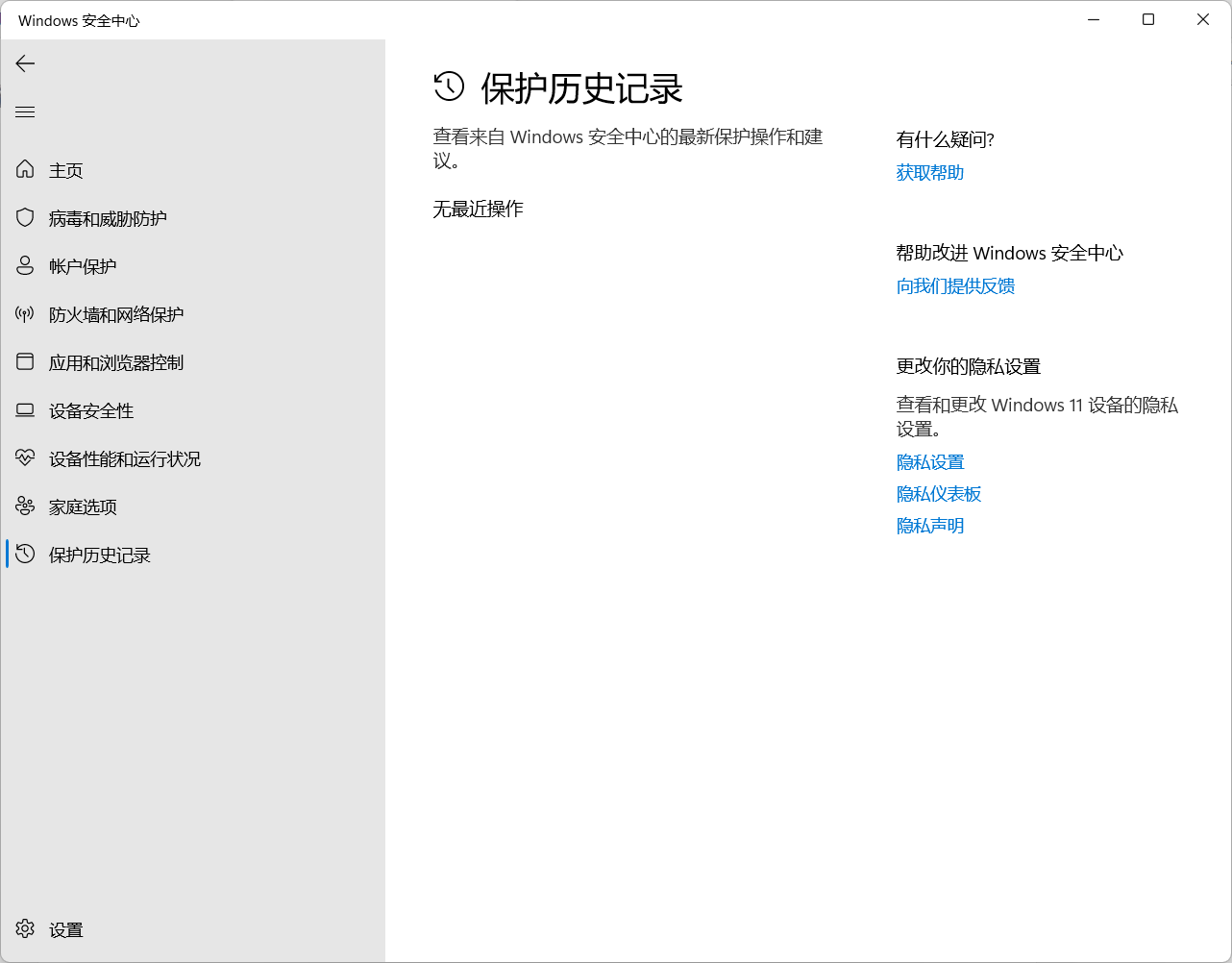1232x963 pixels.
Task: Click the clock icon for 保护历史记录
Action: tap(25, 555)
